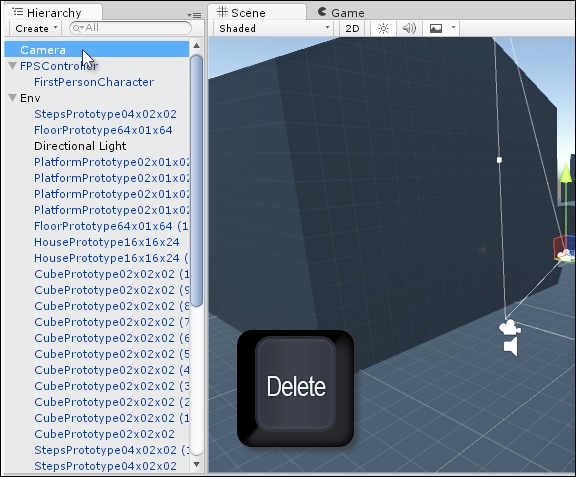Image resolution: width=576 pixels, height=477 pixels.
Task: Switch to the Game tab
Action: click(341, 12)
